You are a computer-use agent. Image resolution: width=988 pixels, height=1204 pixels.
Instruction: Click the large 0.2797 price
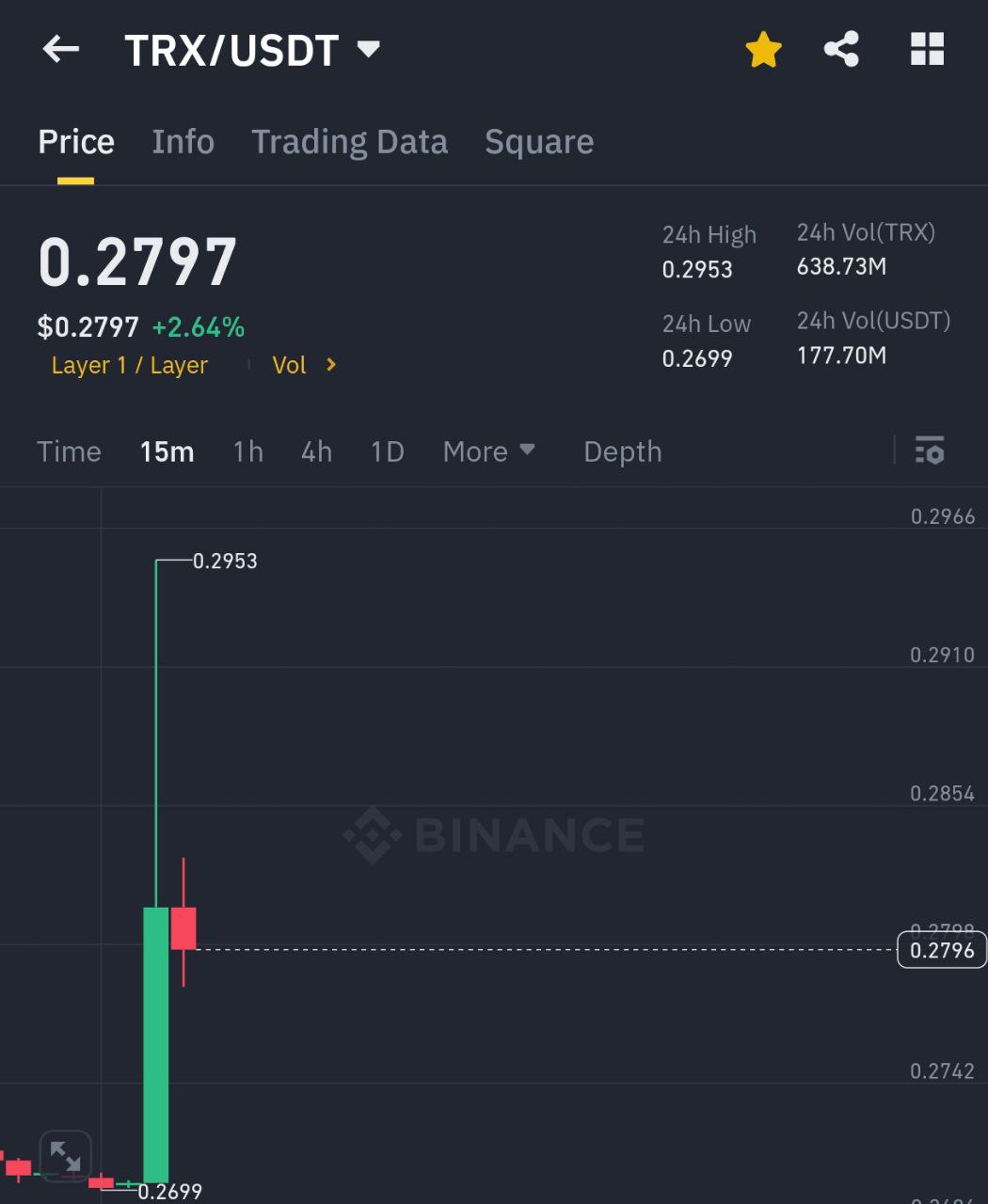point(137,261)
